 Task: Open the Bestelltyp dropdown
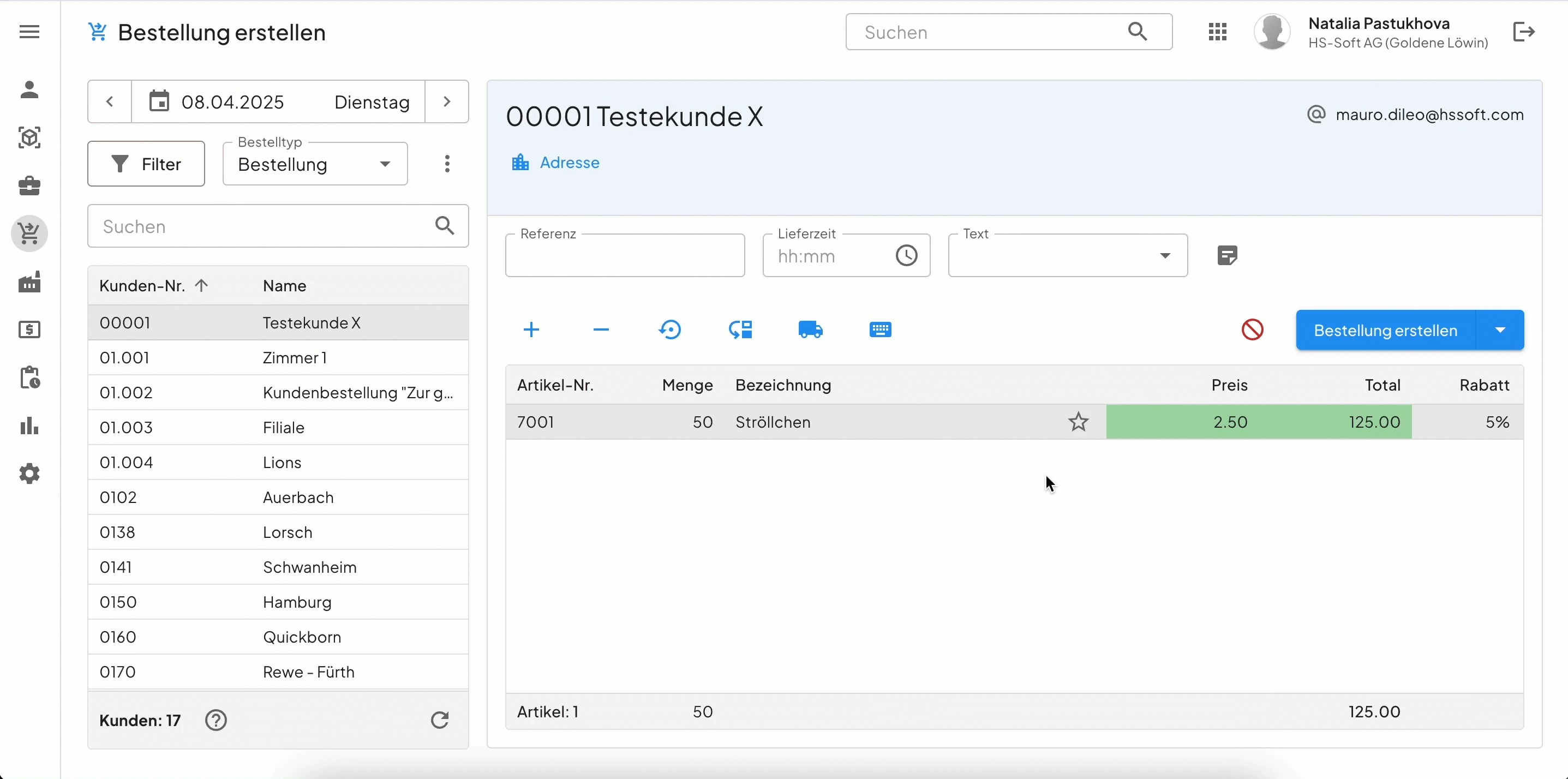click(x=315, y=164)
